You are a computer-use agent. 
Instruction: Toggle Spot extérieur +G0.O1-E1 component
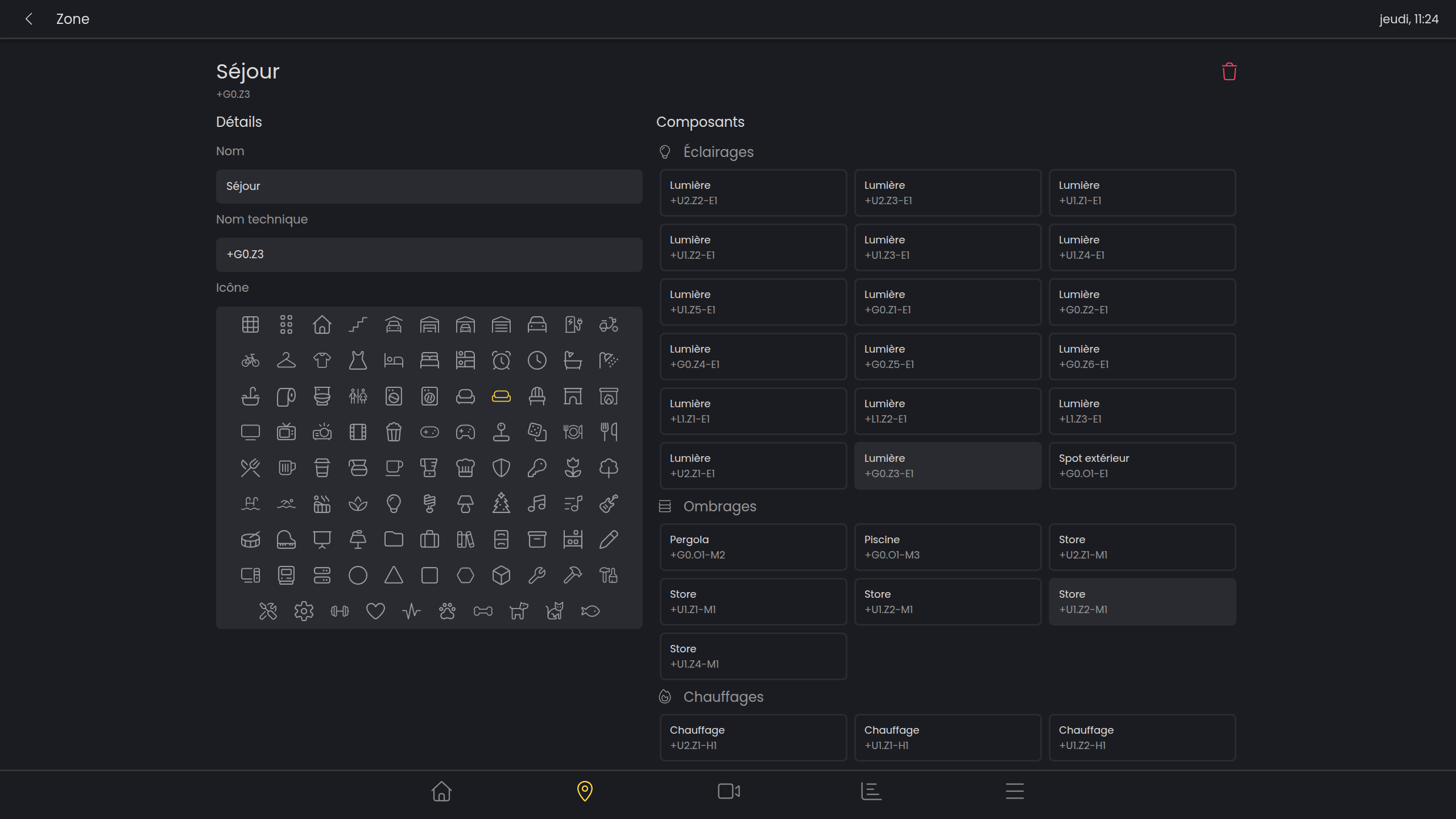[x=1142, y=466]
